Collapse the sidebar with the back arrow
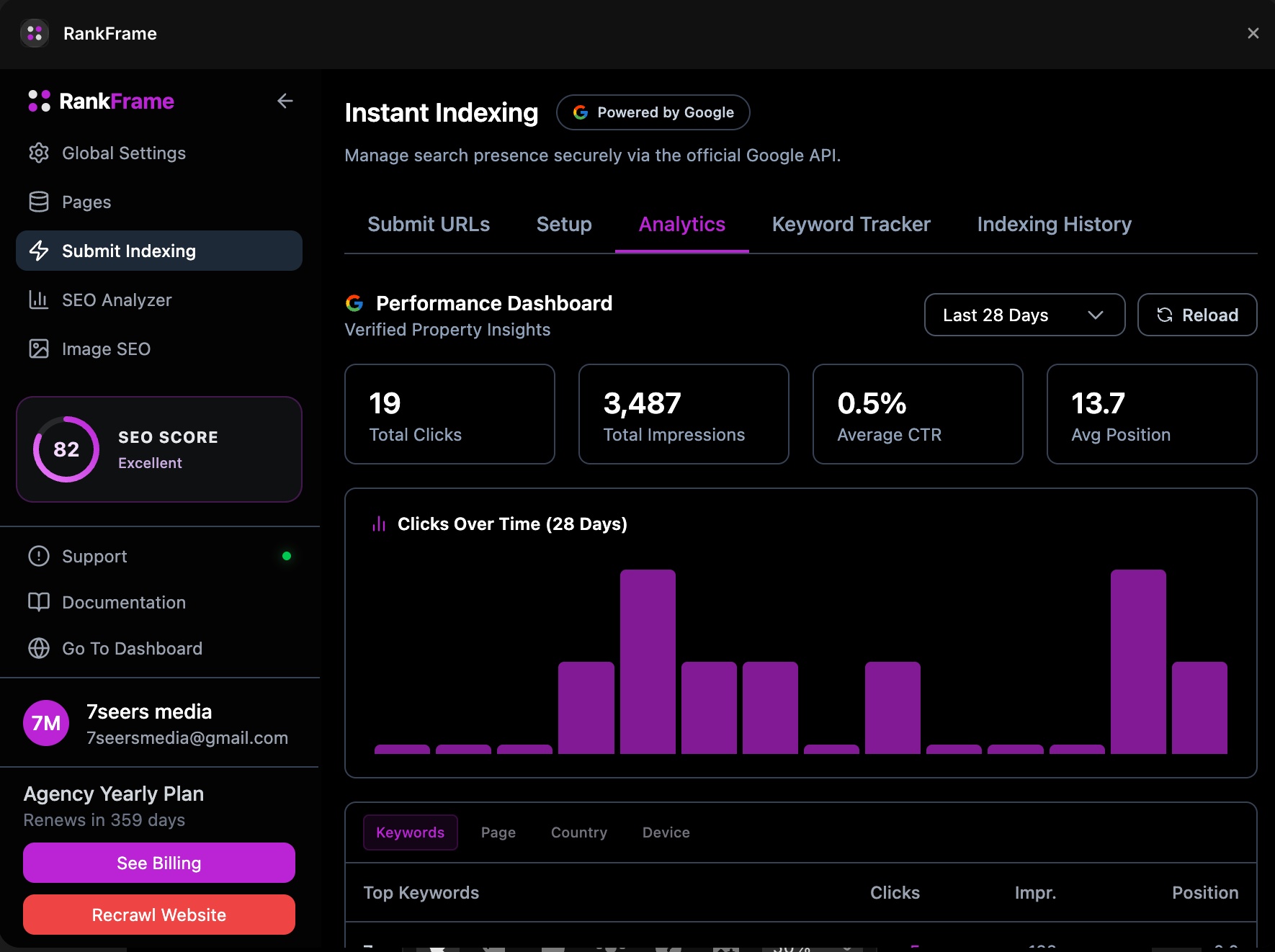This screenshot has width=1275, height=952. [285, 101]
